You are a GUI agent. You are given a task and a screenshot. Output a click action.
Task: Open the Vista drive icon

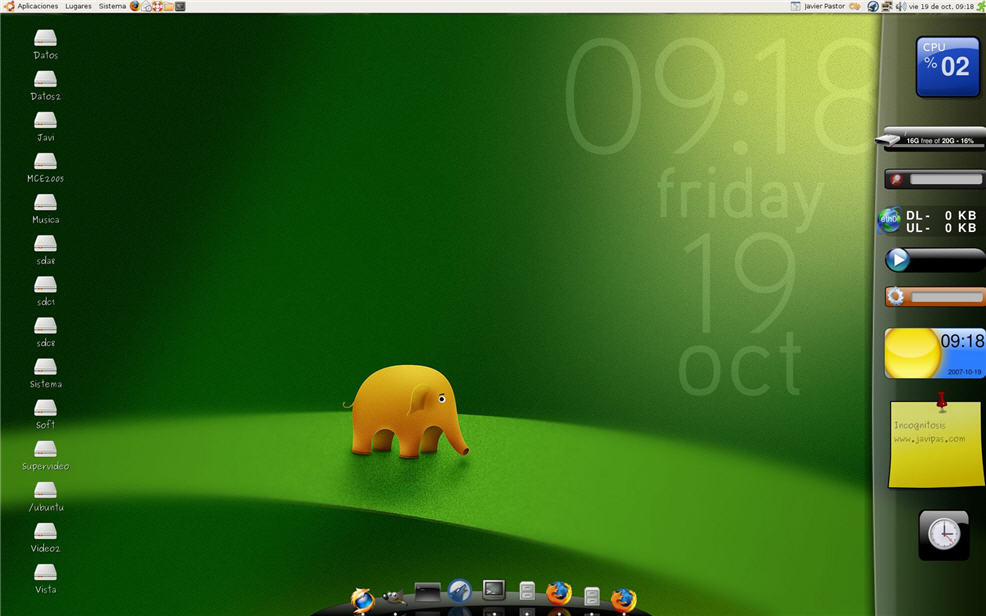click(45, 573)
